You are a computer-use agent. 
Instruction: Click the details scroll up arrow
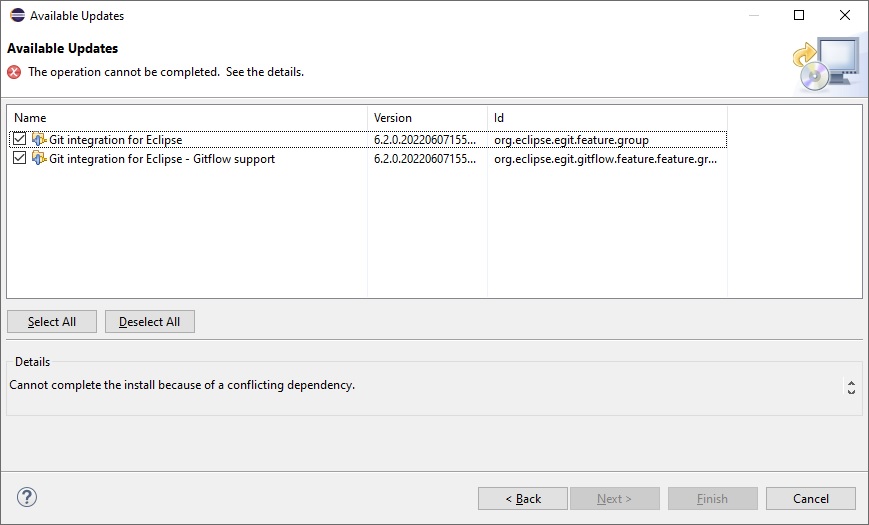tap(851, 383)
